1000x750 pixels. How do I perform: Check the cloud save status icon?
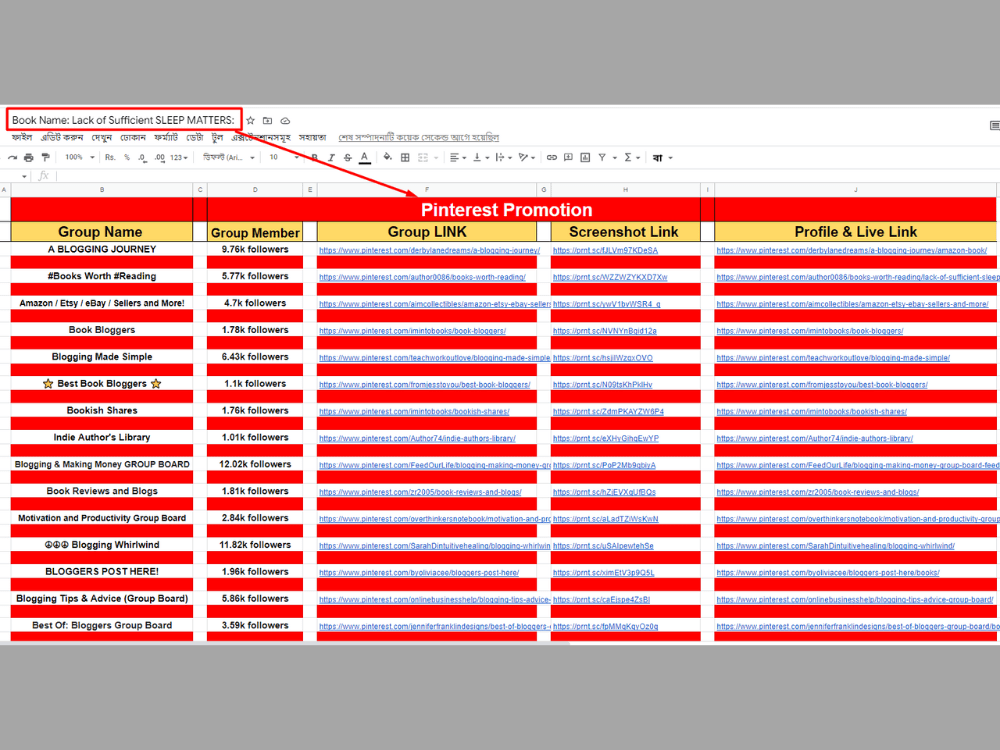[x=285, y=121]
